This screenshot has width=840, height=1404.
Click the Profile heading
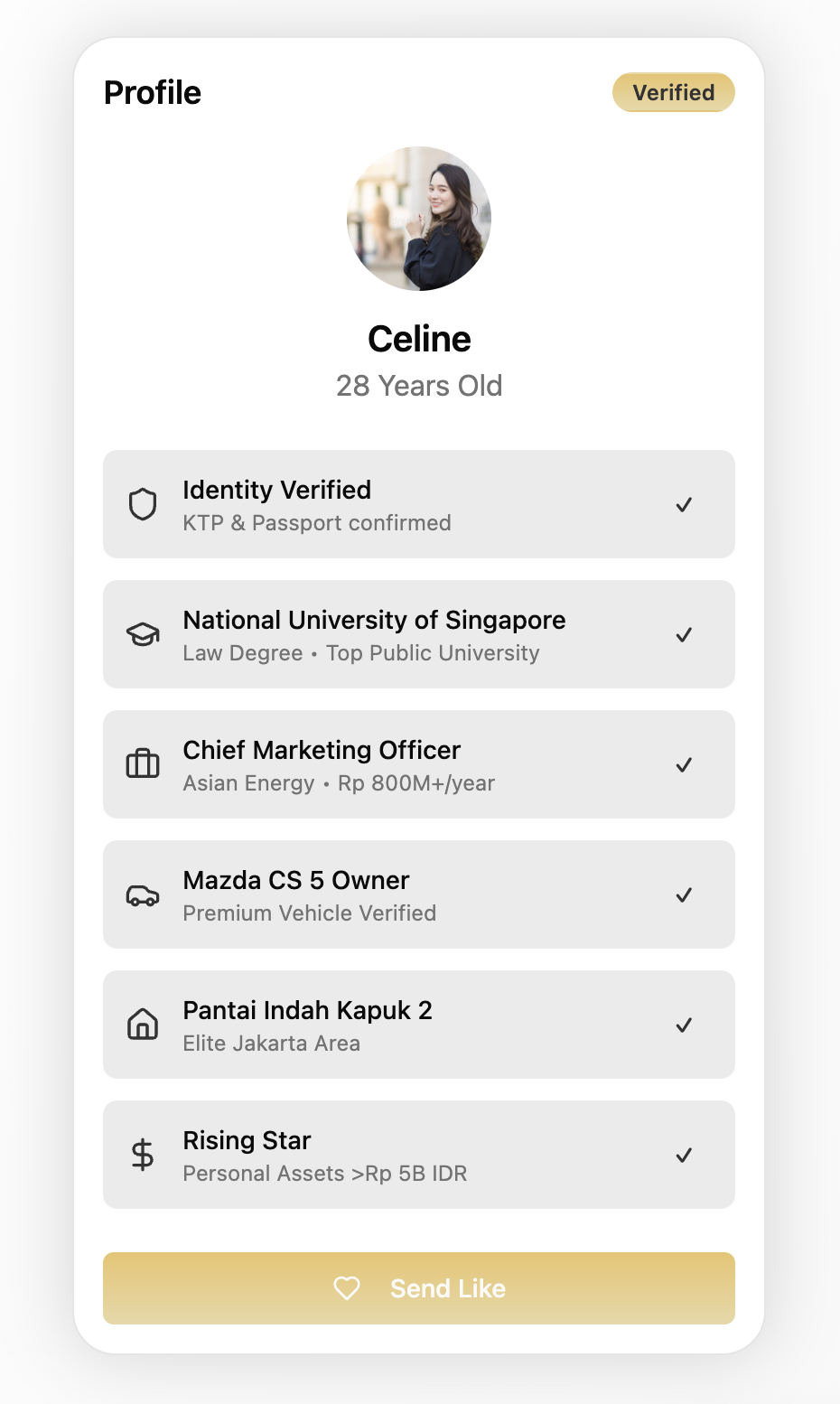(153, 92)
